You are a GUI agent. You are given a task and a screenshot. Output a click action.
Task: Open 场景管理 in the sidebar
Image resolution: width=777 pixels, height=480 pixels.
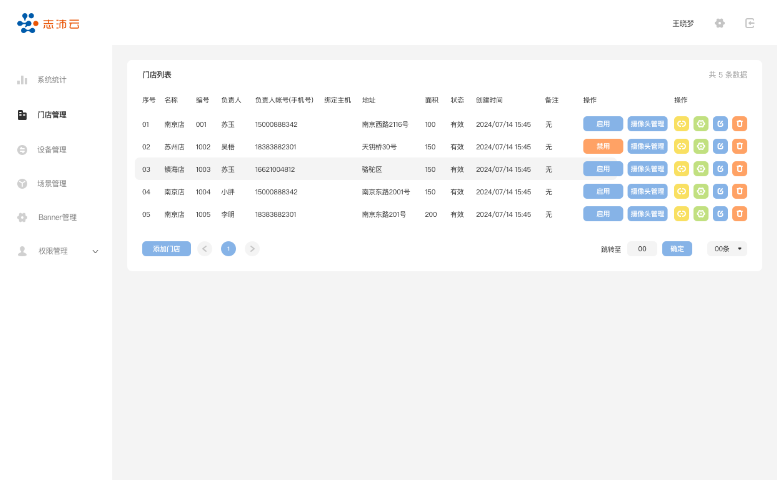tap(52, 184)
